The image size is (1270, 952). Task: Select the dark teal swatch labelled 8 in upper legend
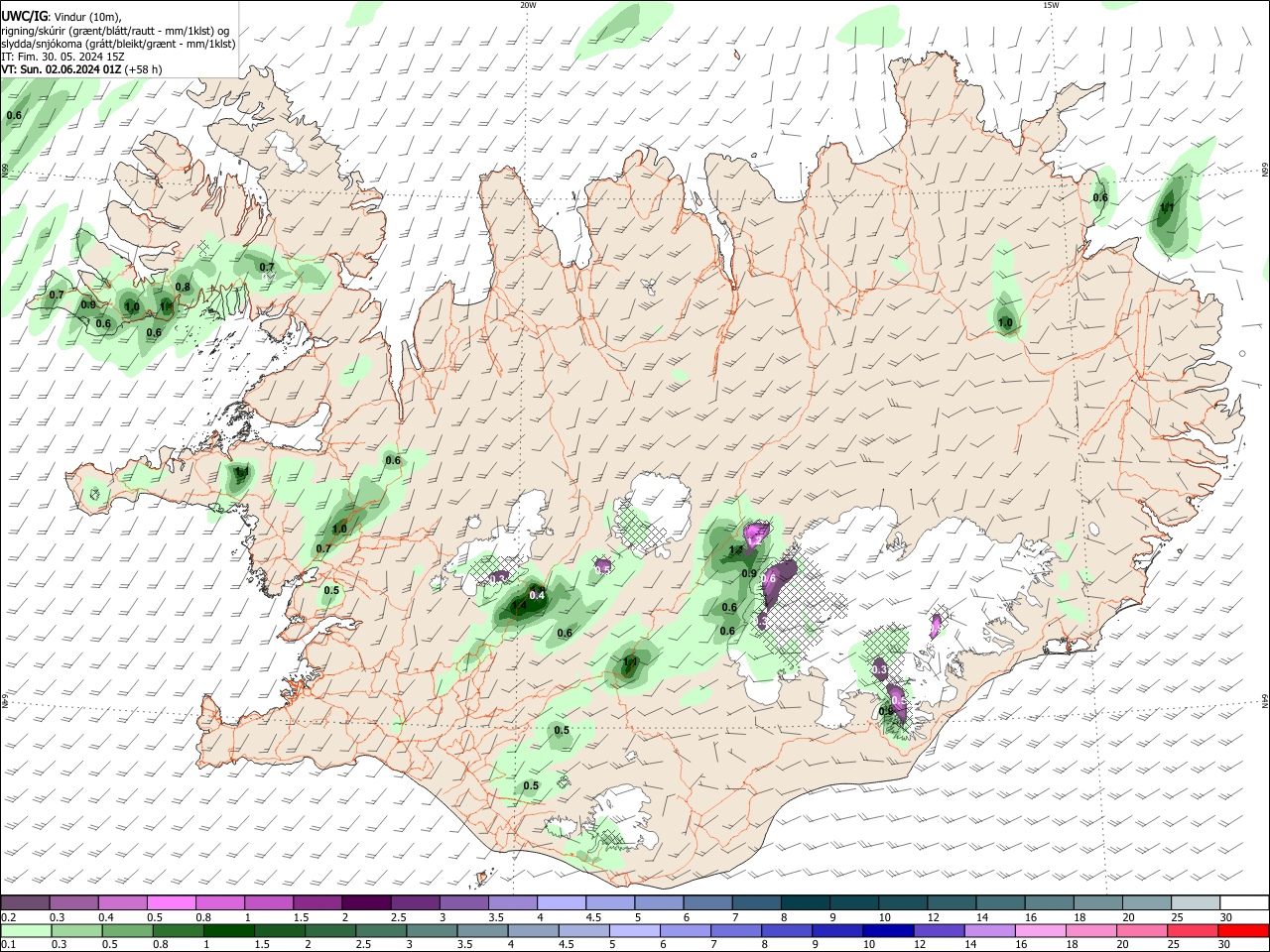[805, 903]
